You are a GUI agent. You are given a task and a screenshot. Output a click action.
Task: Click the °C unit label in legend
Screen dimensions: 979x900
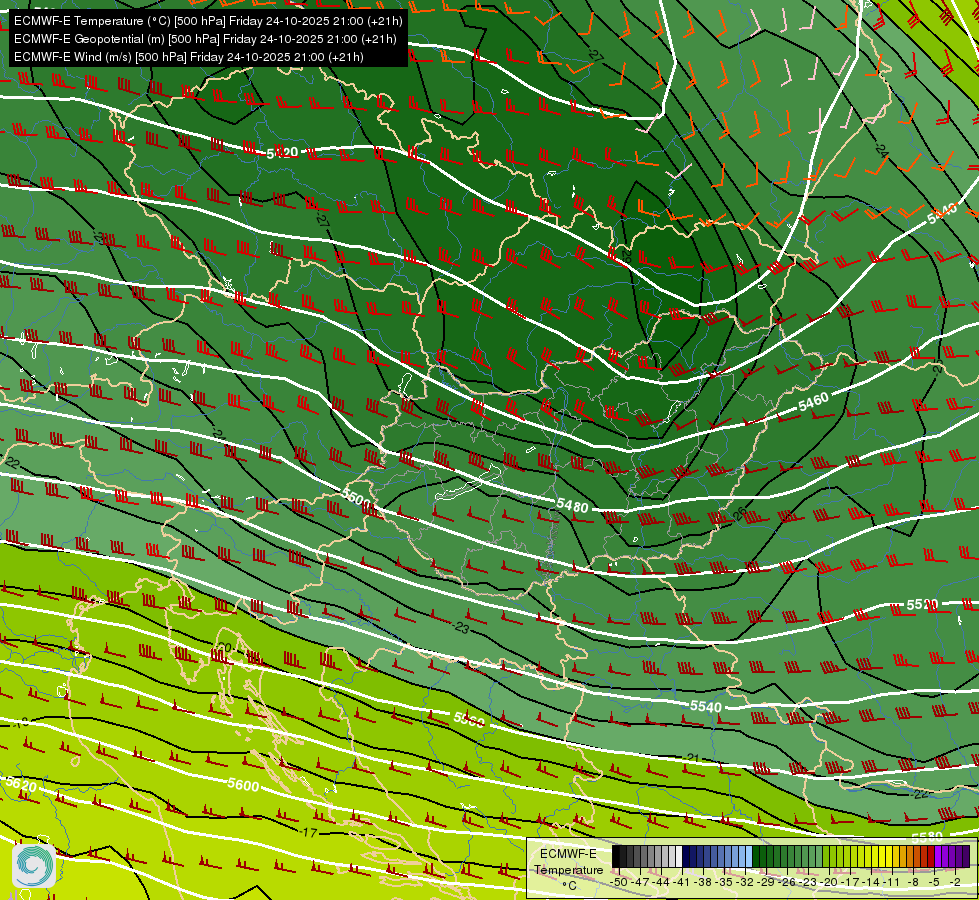point(569,886)
